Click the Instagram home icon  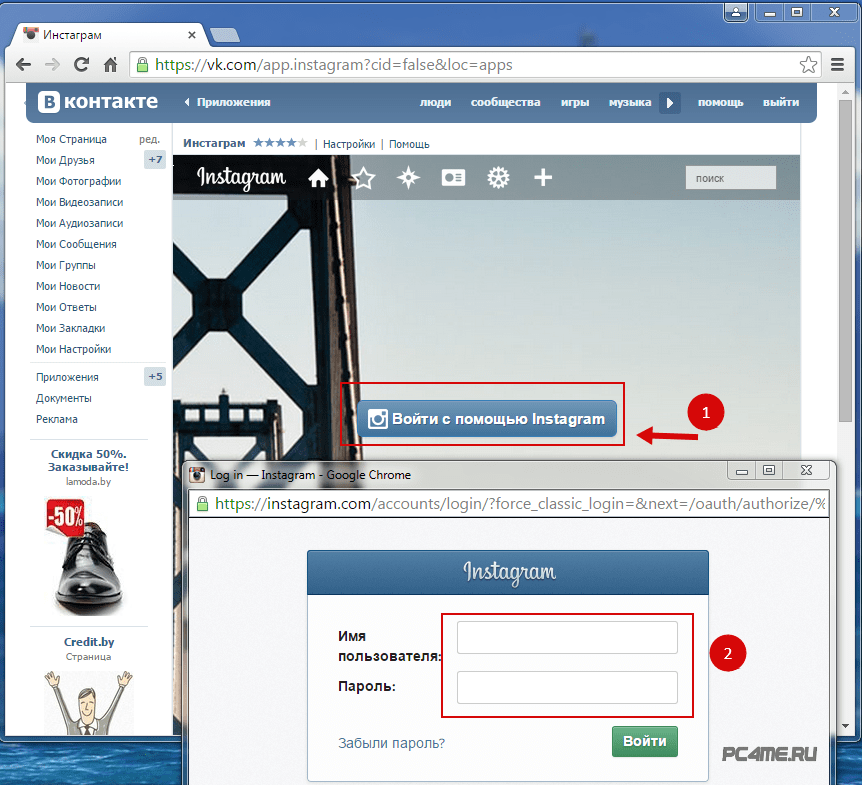(318, 178)
